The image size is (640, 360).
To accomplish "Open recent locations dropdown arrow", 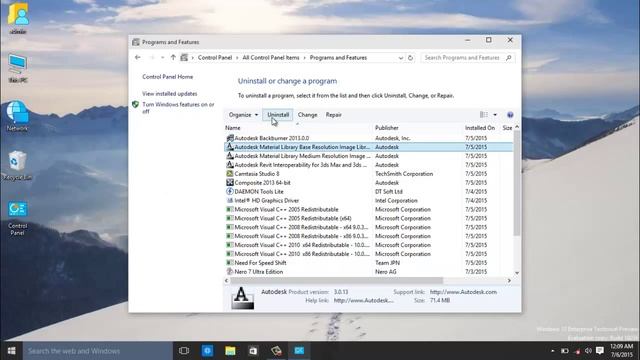I will (x=162, y=58).
